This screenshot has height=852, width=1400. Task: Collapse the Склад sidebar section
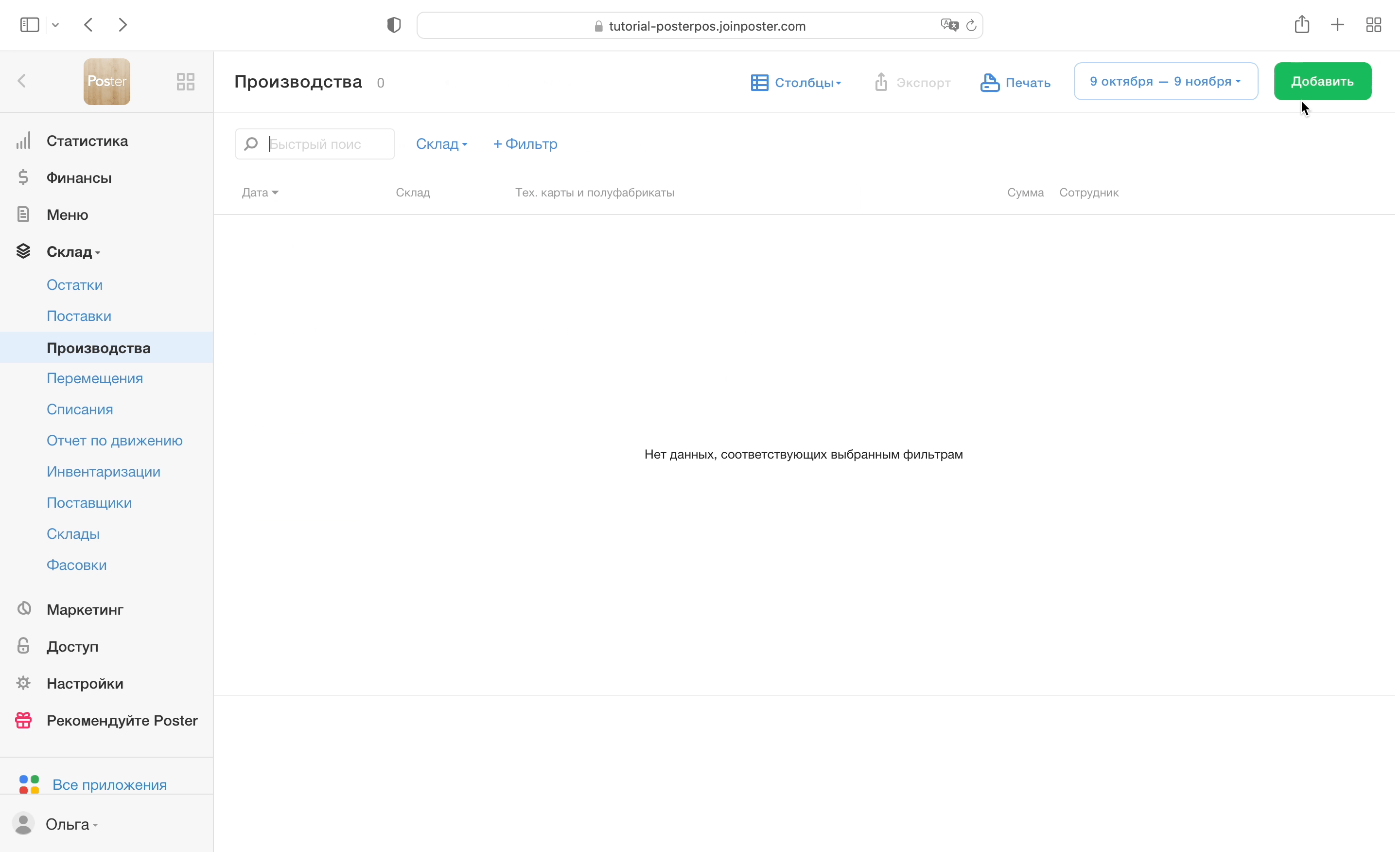73,251
